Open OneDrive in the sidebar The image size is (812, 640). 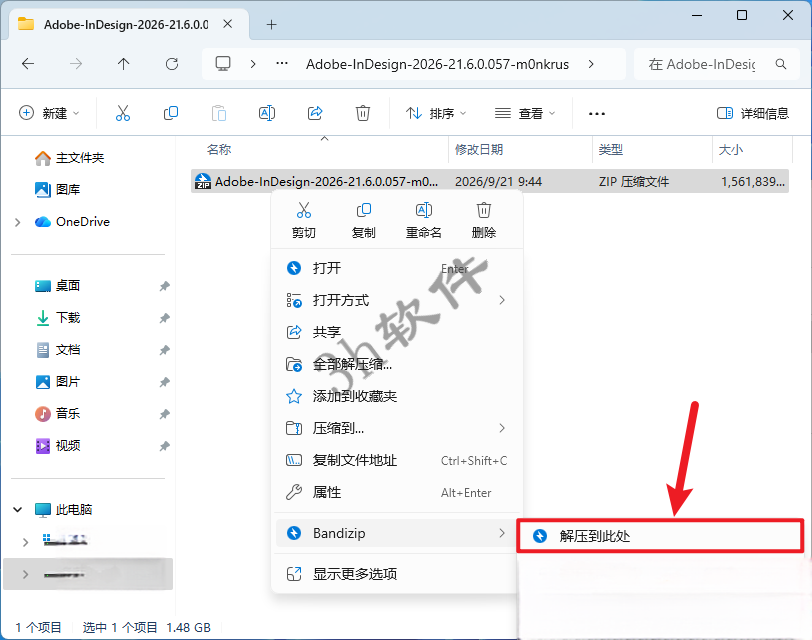(72, 222)
